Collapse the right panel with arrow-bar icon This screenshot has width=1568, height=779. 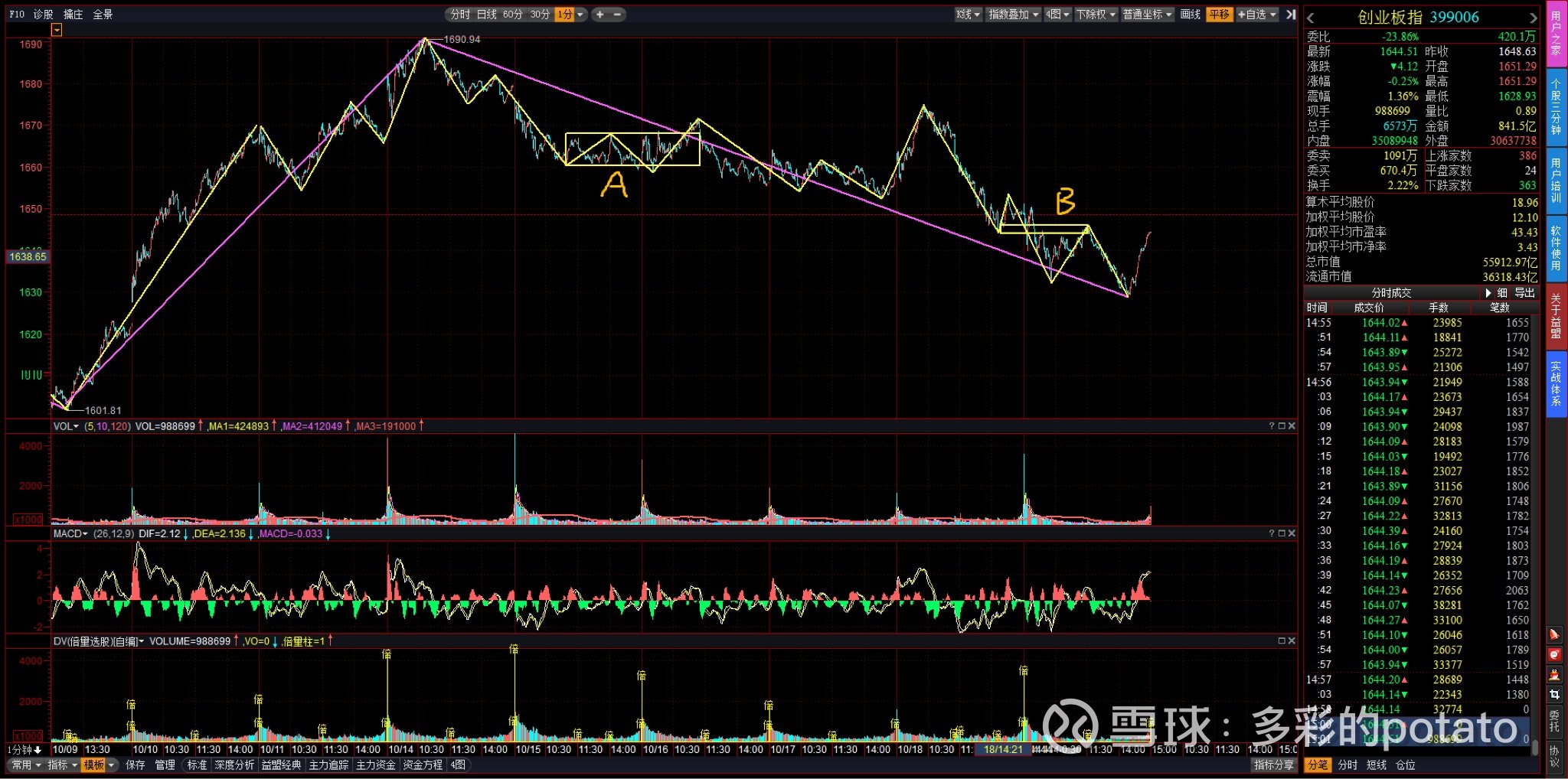(x=1291, y=15)
